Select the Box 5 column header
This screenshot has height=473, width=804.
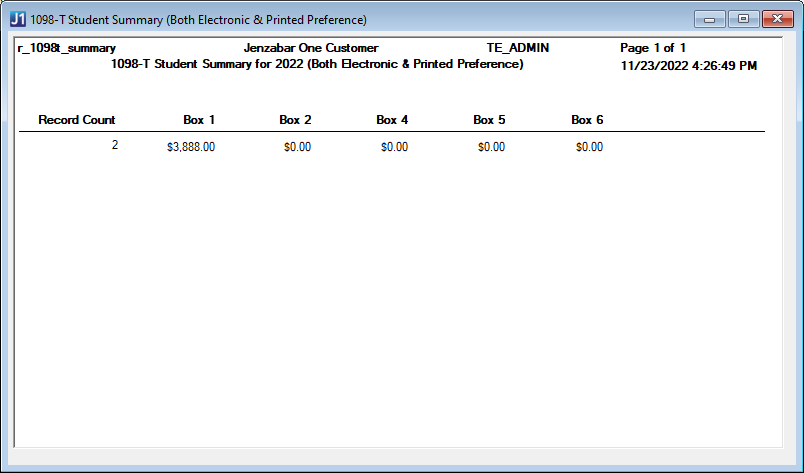click(489, 120)
